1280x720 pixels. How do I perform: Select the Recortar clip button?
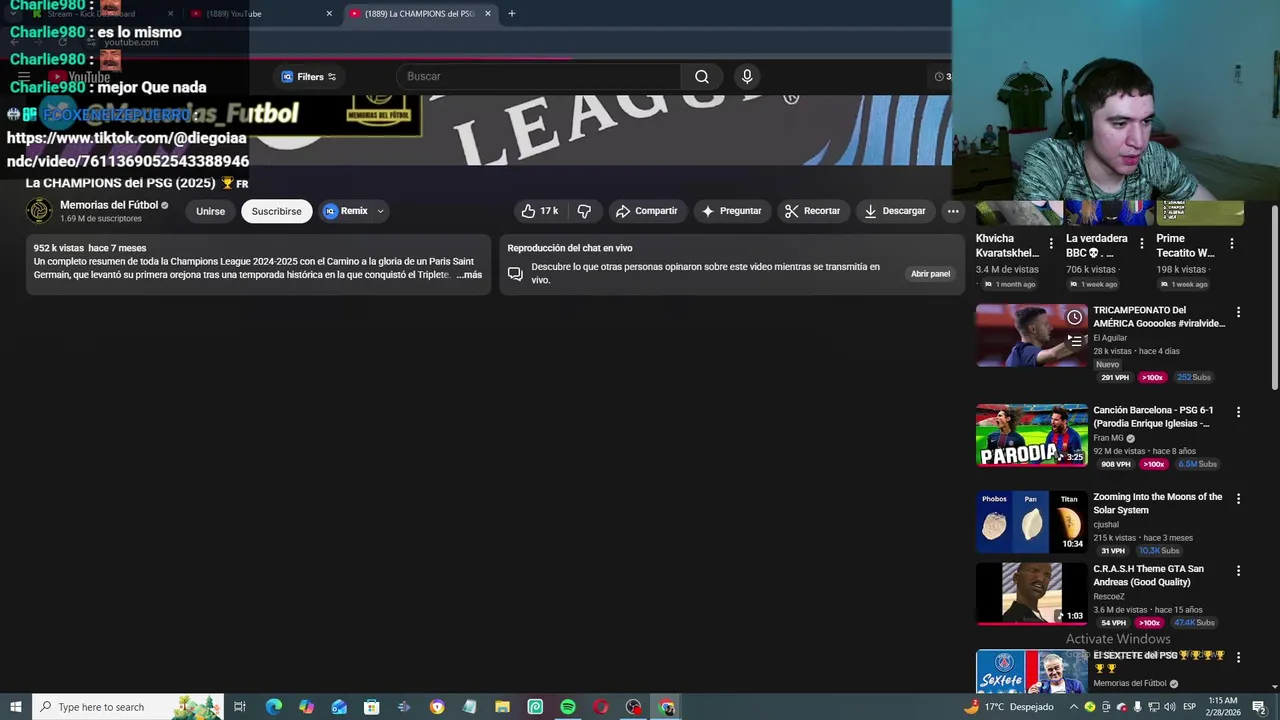click(x=812, y=211)
